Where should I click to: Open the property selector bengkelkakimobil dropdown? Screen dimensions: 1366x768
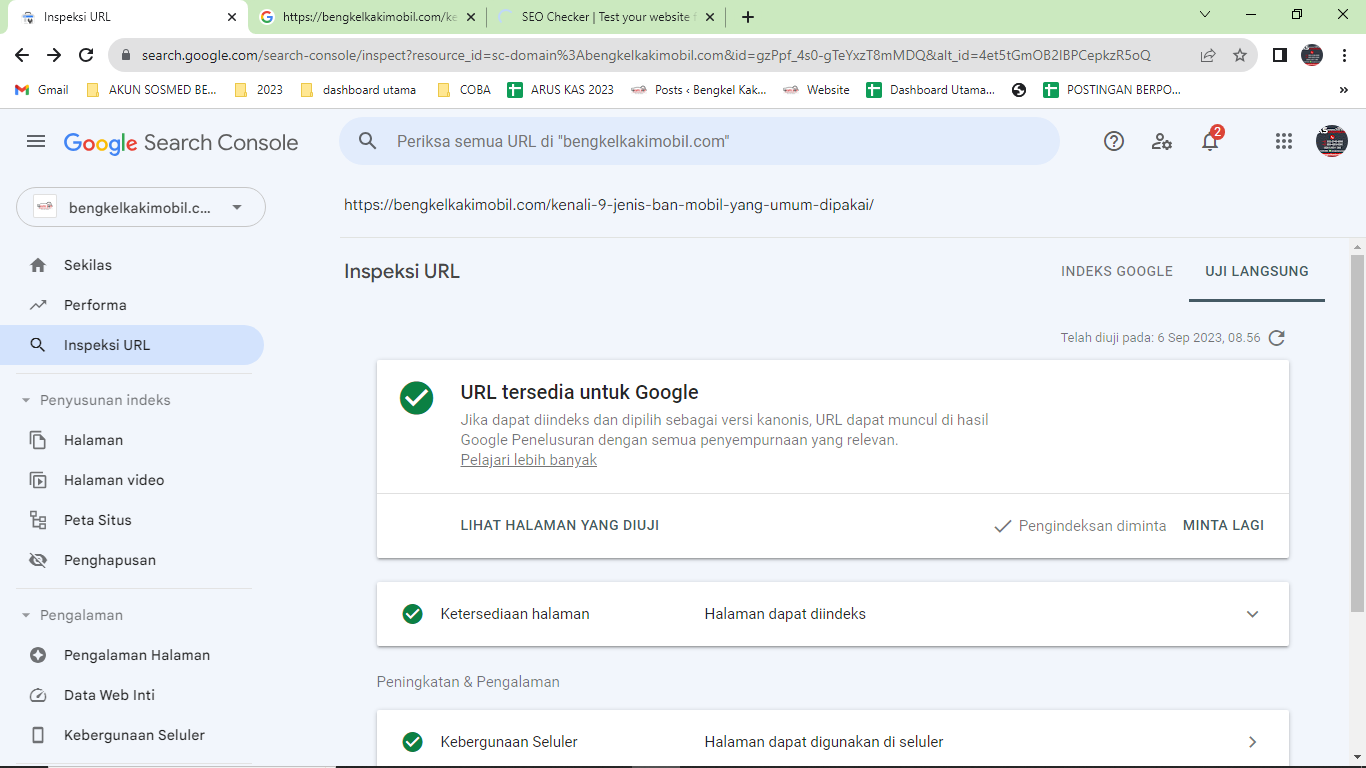141,207
